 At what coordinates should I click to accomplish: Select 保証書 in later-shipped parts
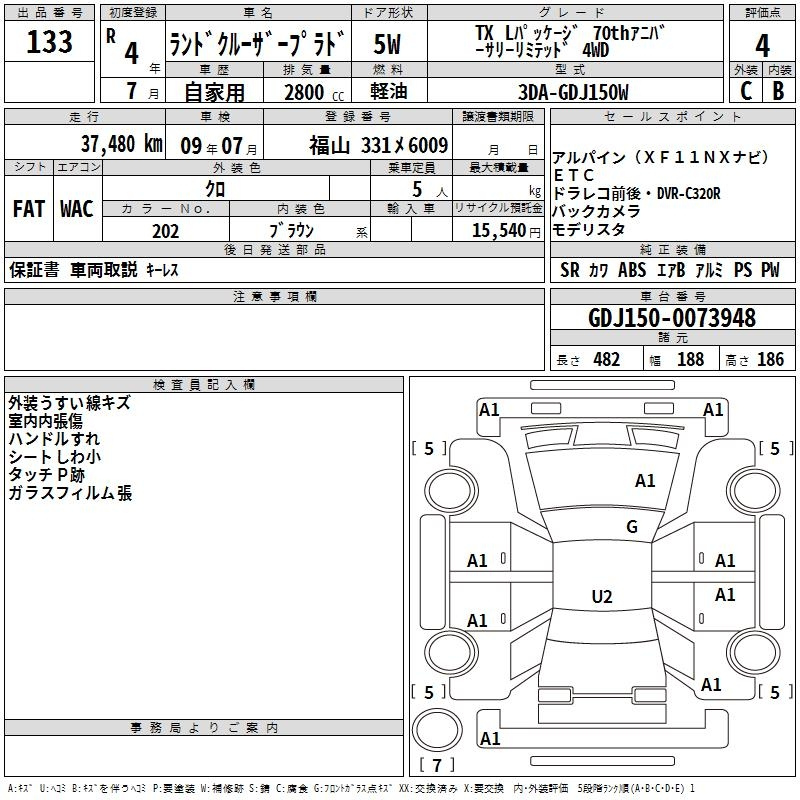(34, 269)
